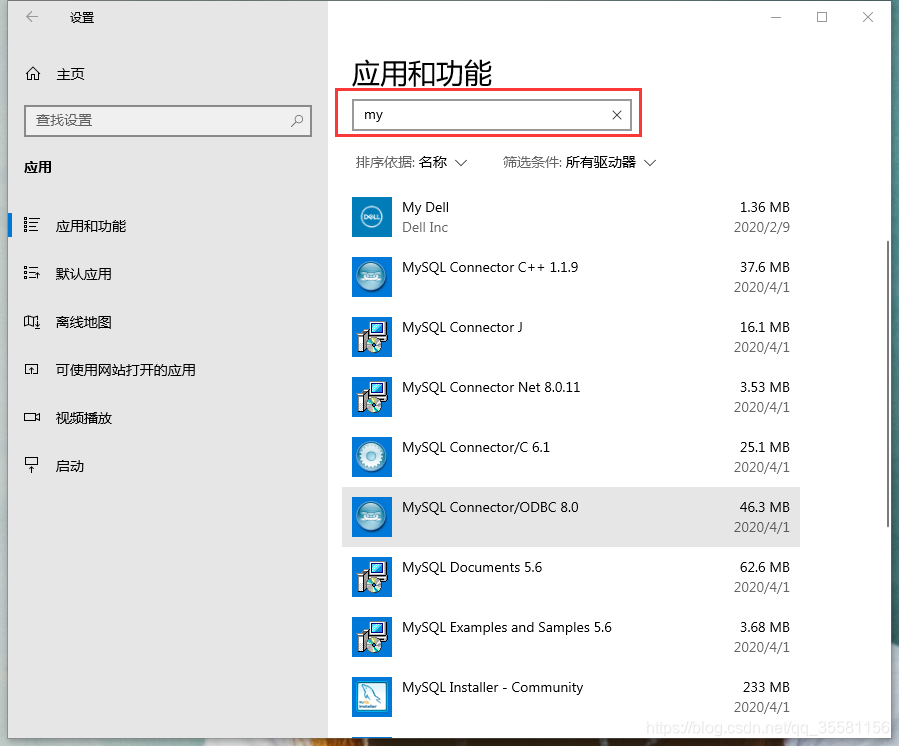The image size is (899, 746).
Task: Click MySQL Connector C++ 1.1.9 icon
Action: coord(372,277)
